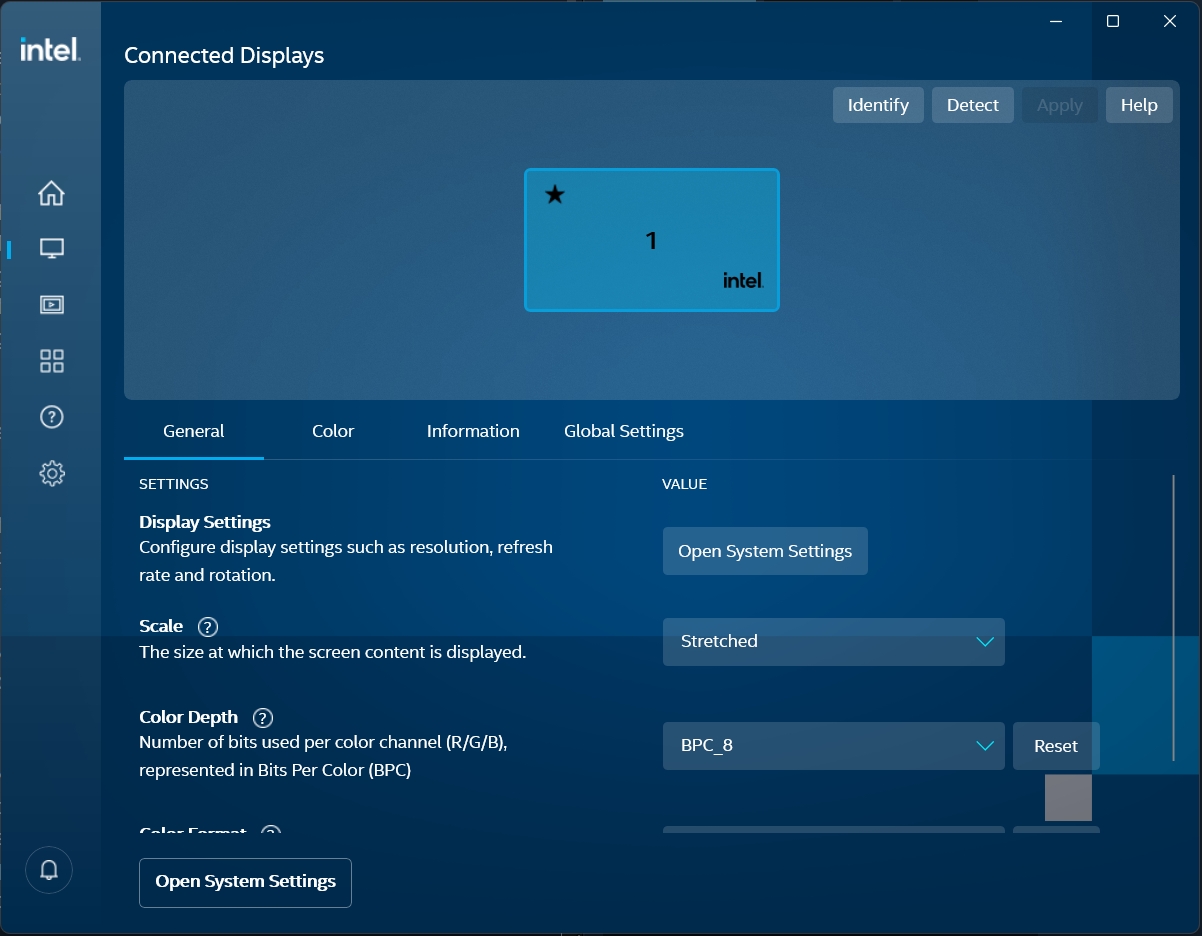Image resolution: width=1202 pixels, height=936 pixels.
Task: Click the notifications bell icon
Action: point(49,869)
